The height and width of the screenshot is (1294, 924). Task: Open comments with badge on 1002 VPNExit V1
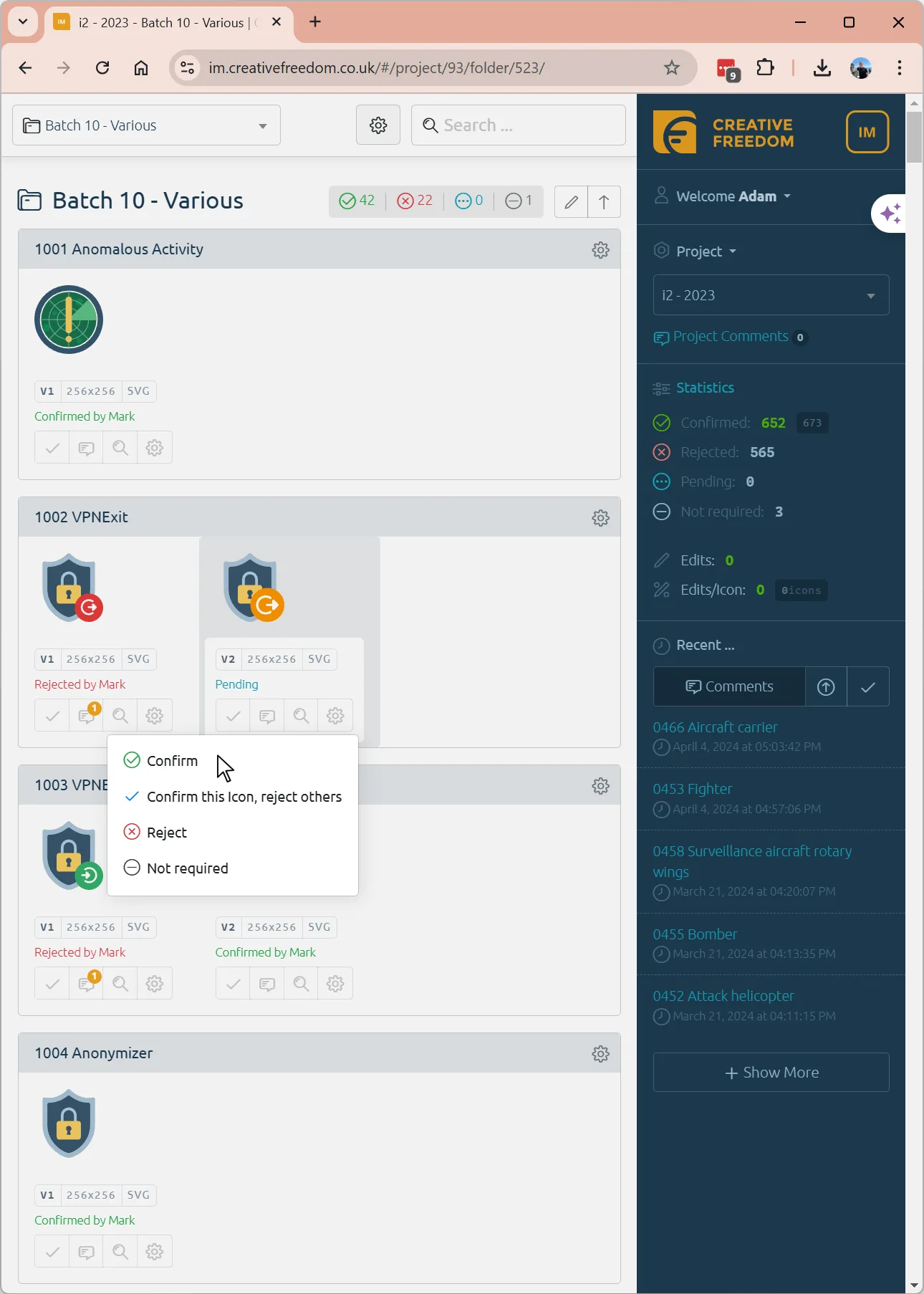pyautogui.click(x=86, y=716)
